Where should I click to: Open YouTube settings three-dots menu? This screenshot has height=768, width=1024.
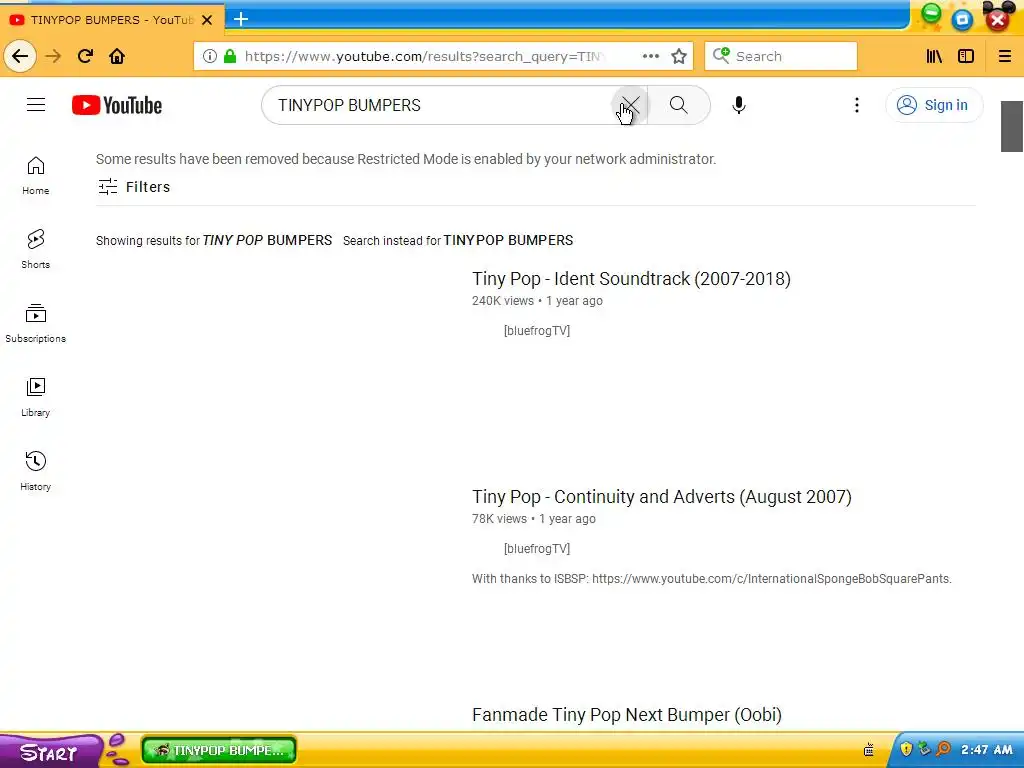point(857,105)
